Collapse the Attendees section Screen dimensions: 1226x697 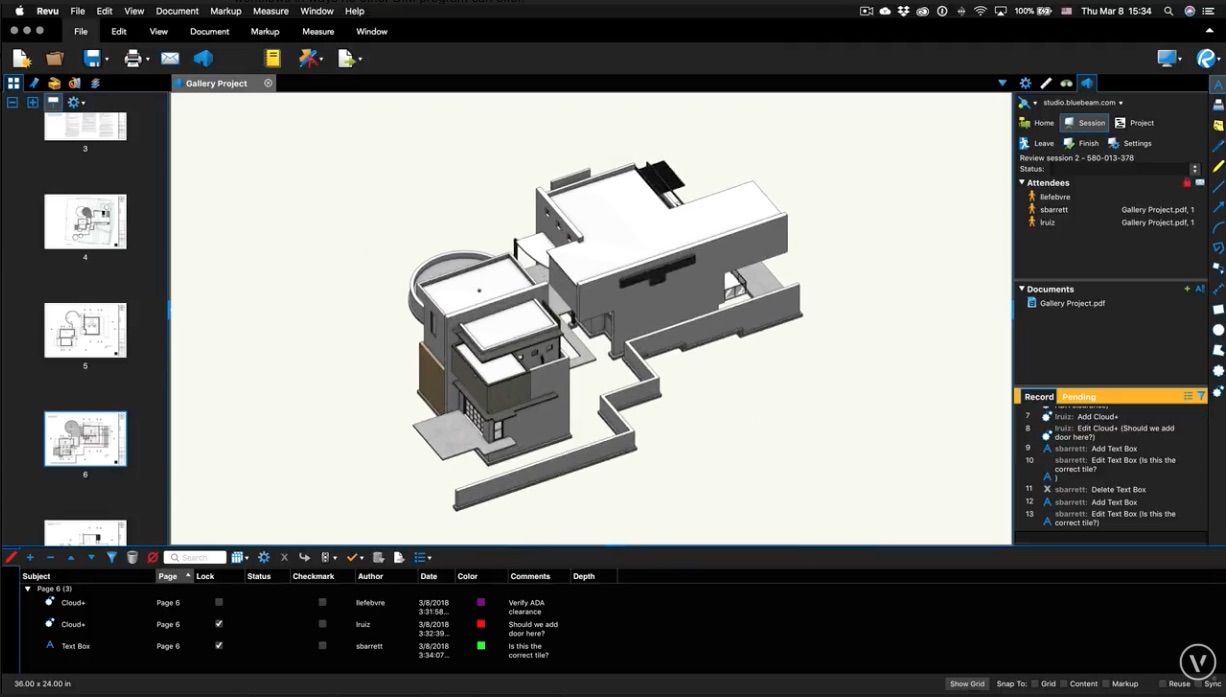pyautogui.click(x=1022, y=182)
